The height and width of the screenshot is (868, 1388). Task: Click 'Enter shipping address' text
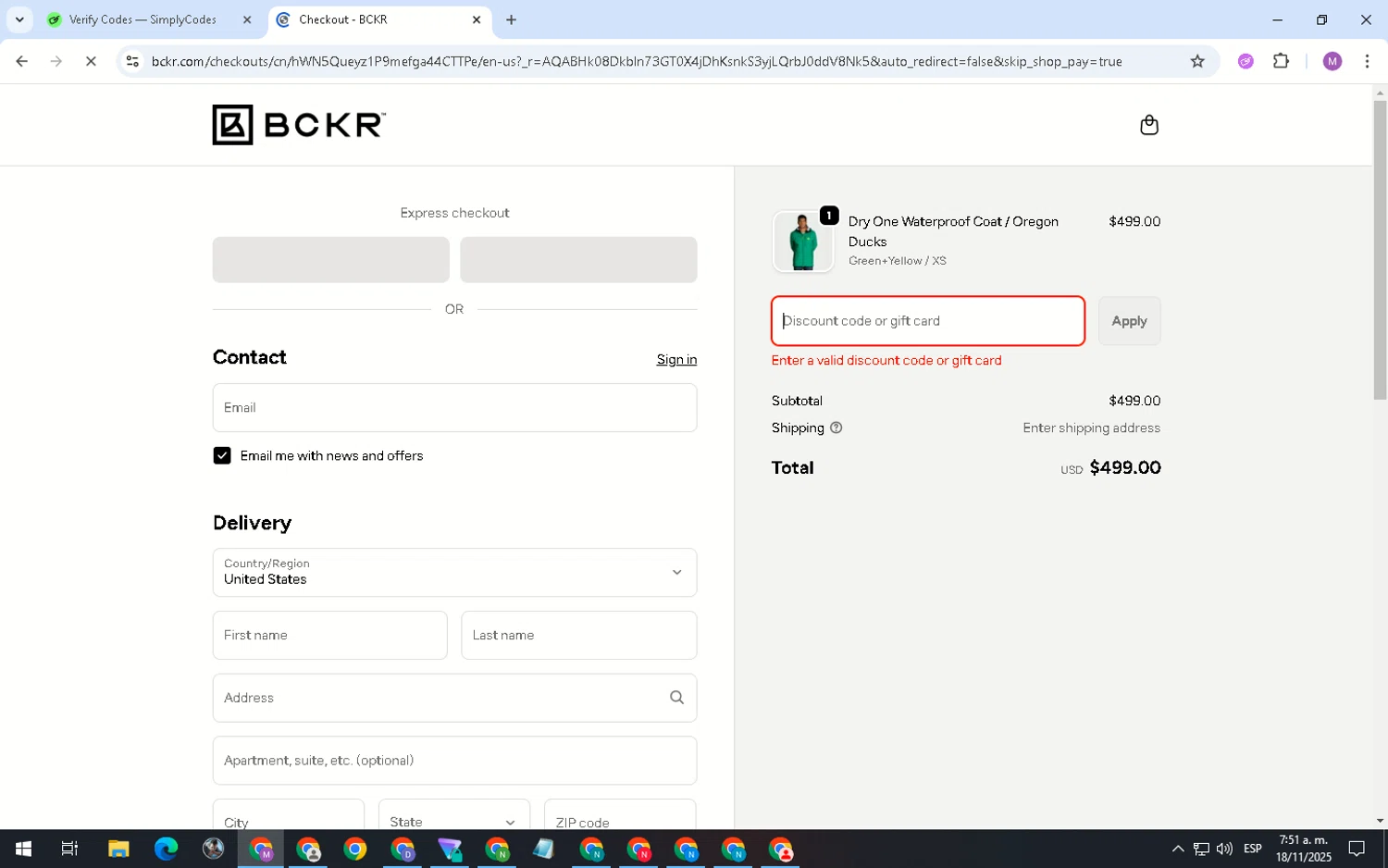coord(1091,428)
